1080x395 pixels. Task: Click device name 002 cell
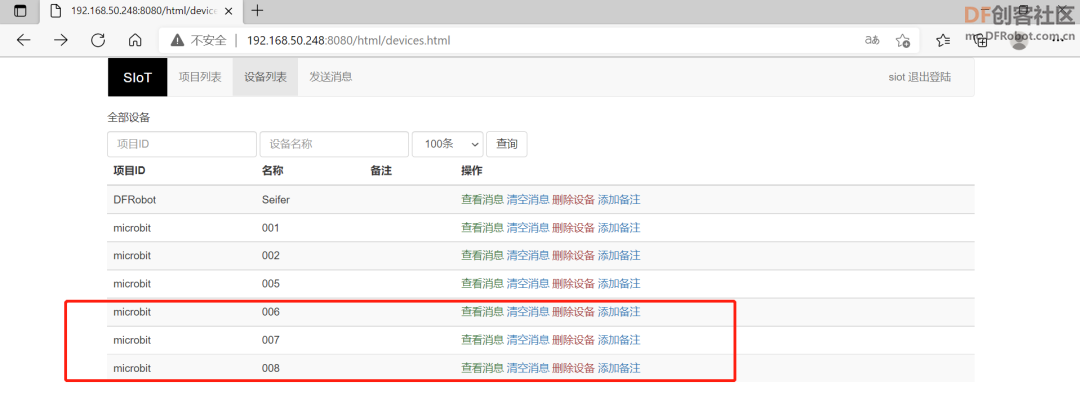coord(271,256)
